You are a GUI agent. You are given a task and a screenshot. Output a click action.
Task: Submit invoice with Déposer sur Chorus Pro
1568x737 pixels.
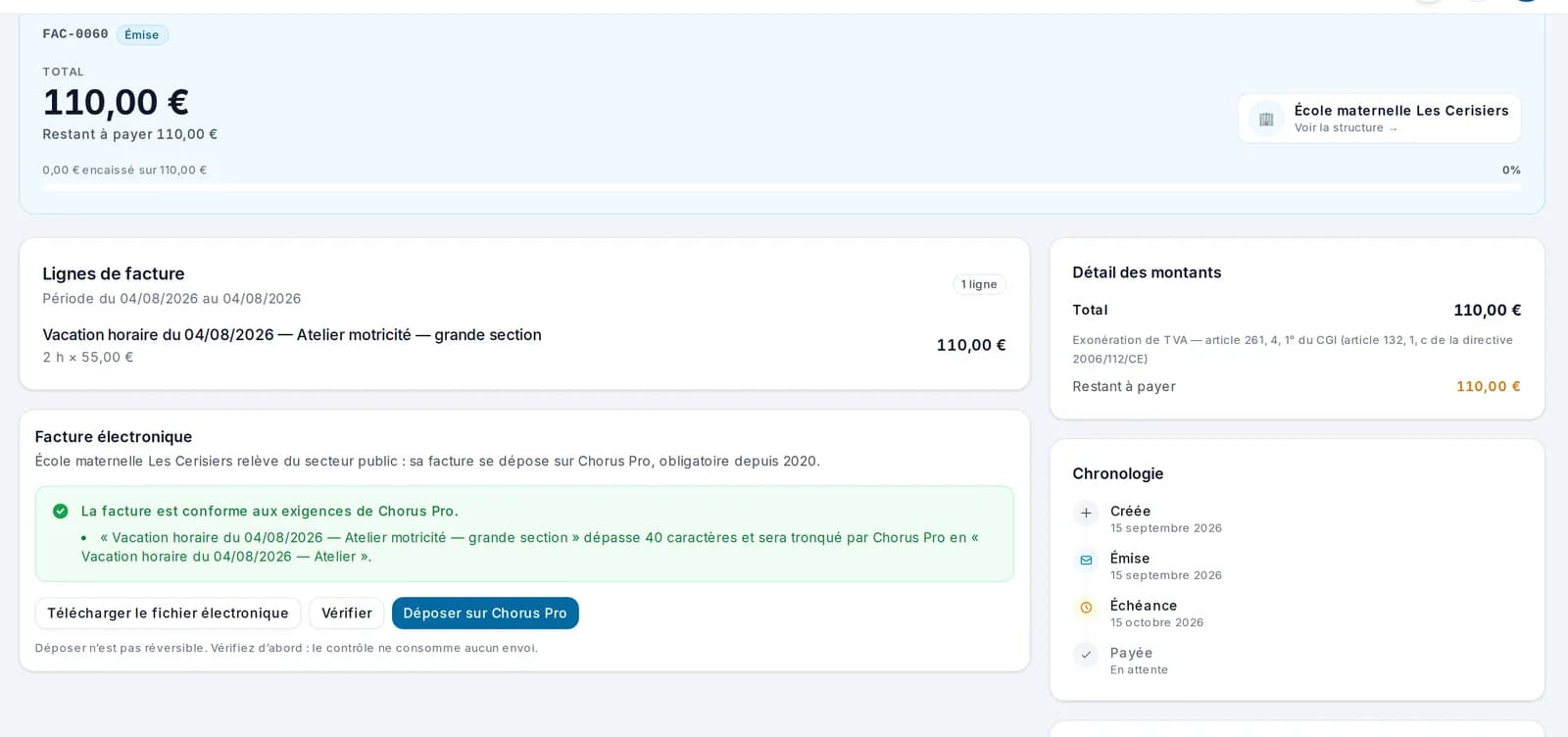tap(485, 614)
